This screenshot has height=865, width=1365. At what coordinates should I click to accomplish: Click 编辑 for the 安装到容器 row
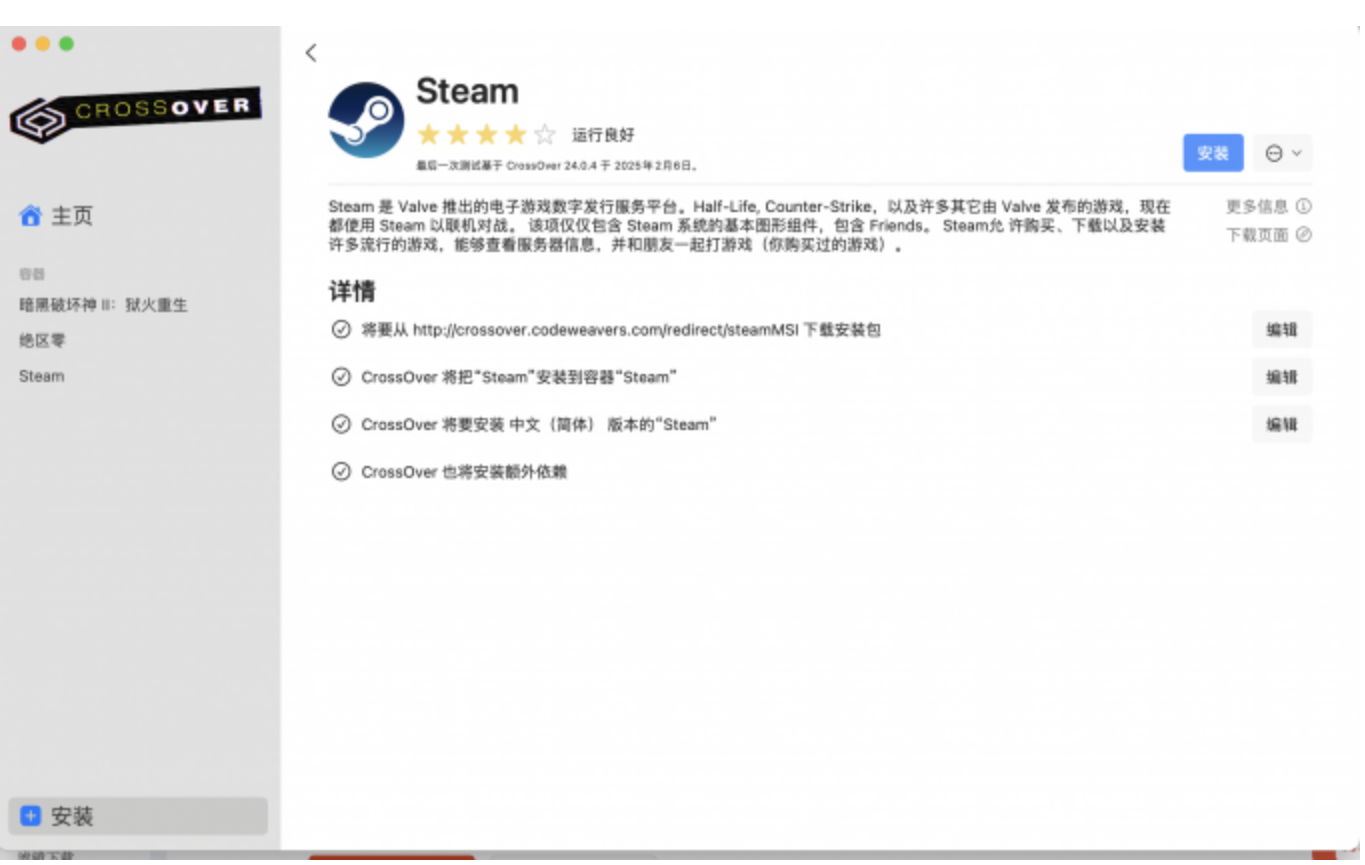click(x=1282, y=377)
